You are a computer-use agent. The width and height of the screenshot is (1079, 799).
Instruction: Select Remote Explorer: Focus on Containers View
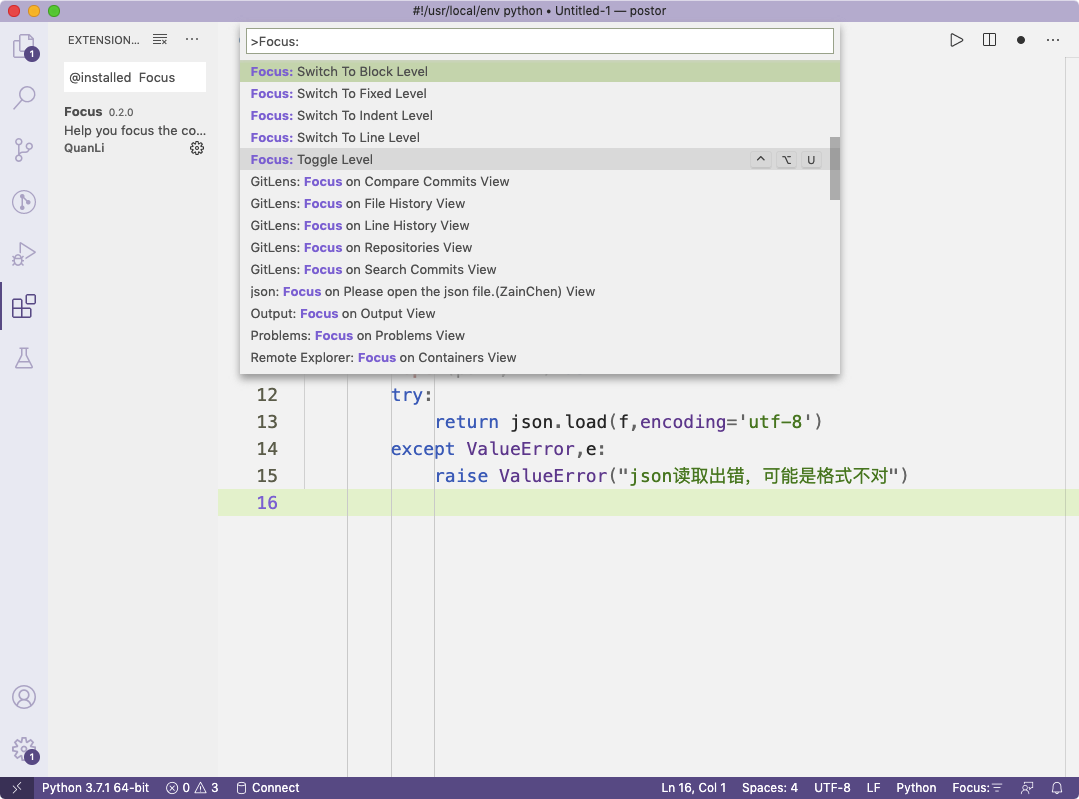(x=540, y=358)
